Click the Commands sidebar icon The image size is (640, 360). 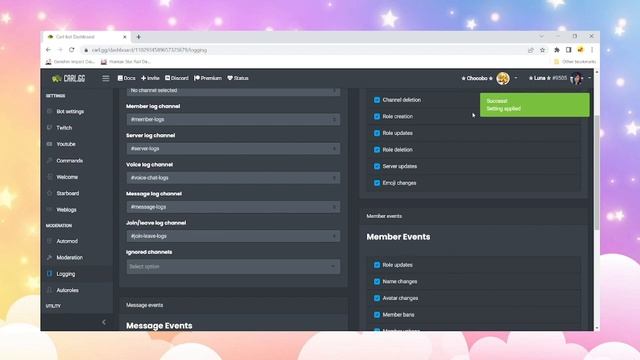click(x=49, y=161)
